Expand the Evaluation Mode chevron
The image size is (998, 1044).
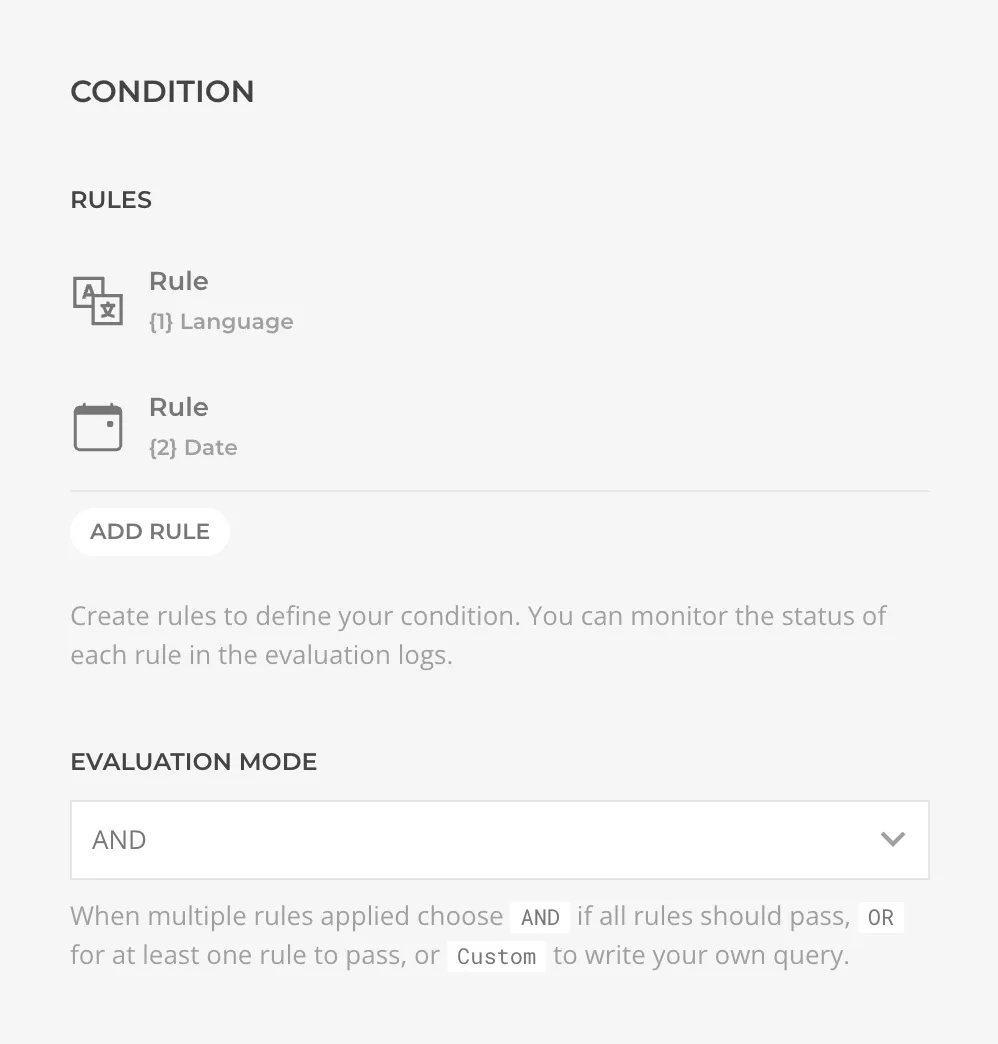892,839
